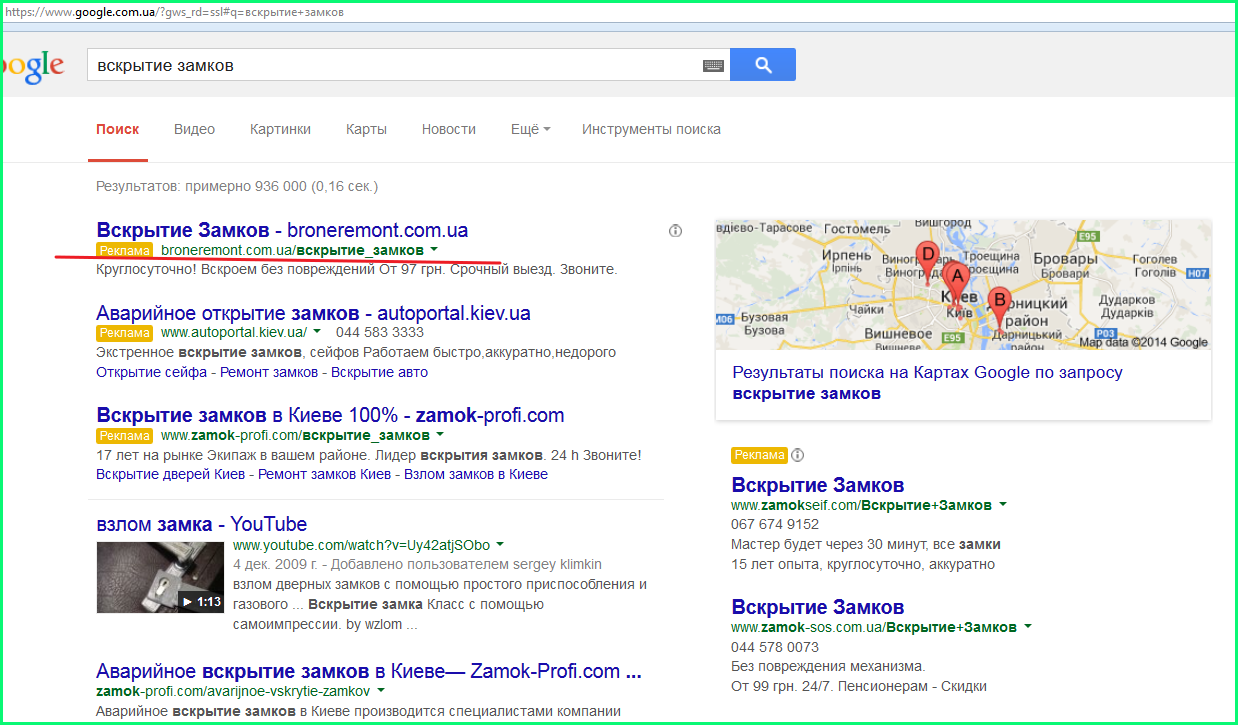Click phone number 067 674 9152

[775, 524]
